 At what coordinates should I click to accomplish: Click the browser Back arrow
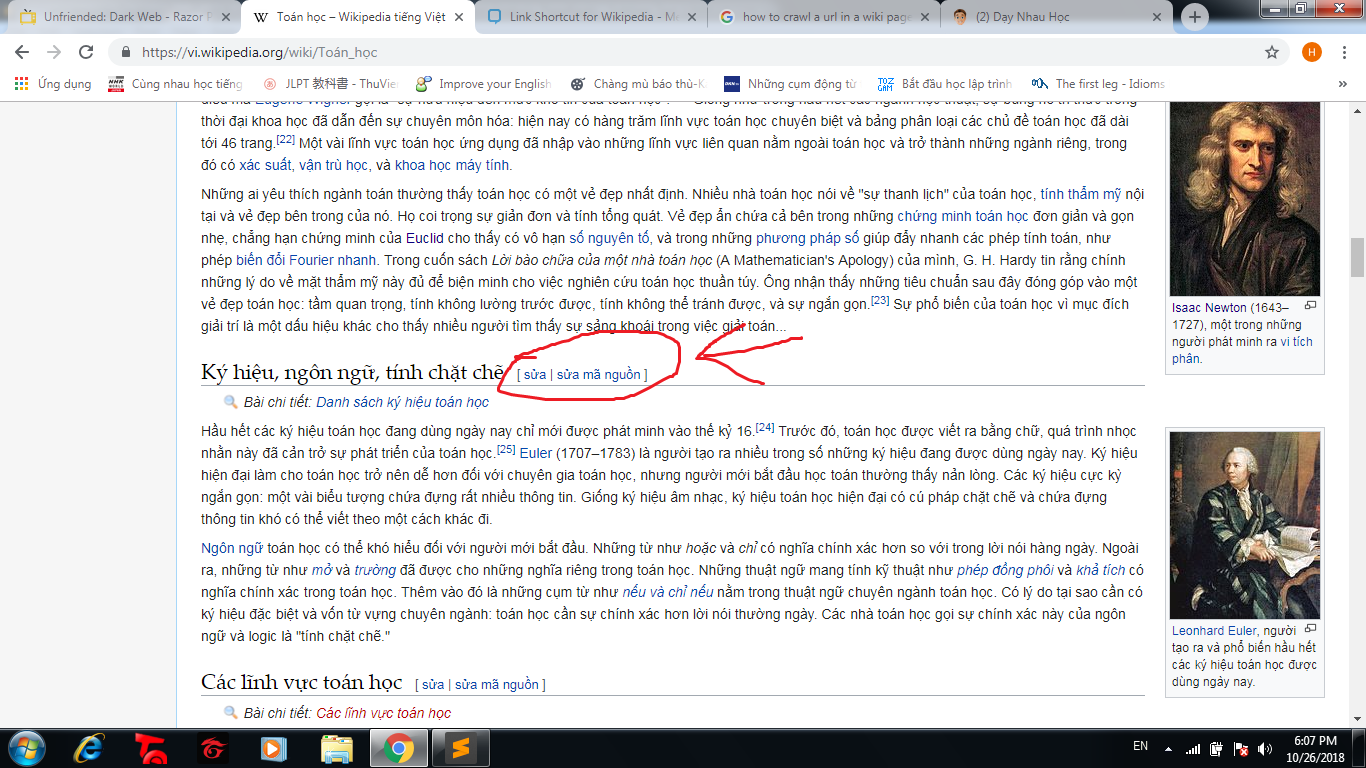[x=22, y=52]
